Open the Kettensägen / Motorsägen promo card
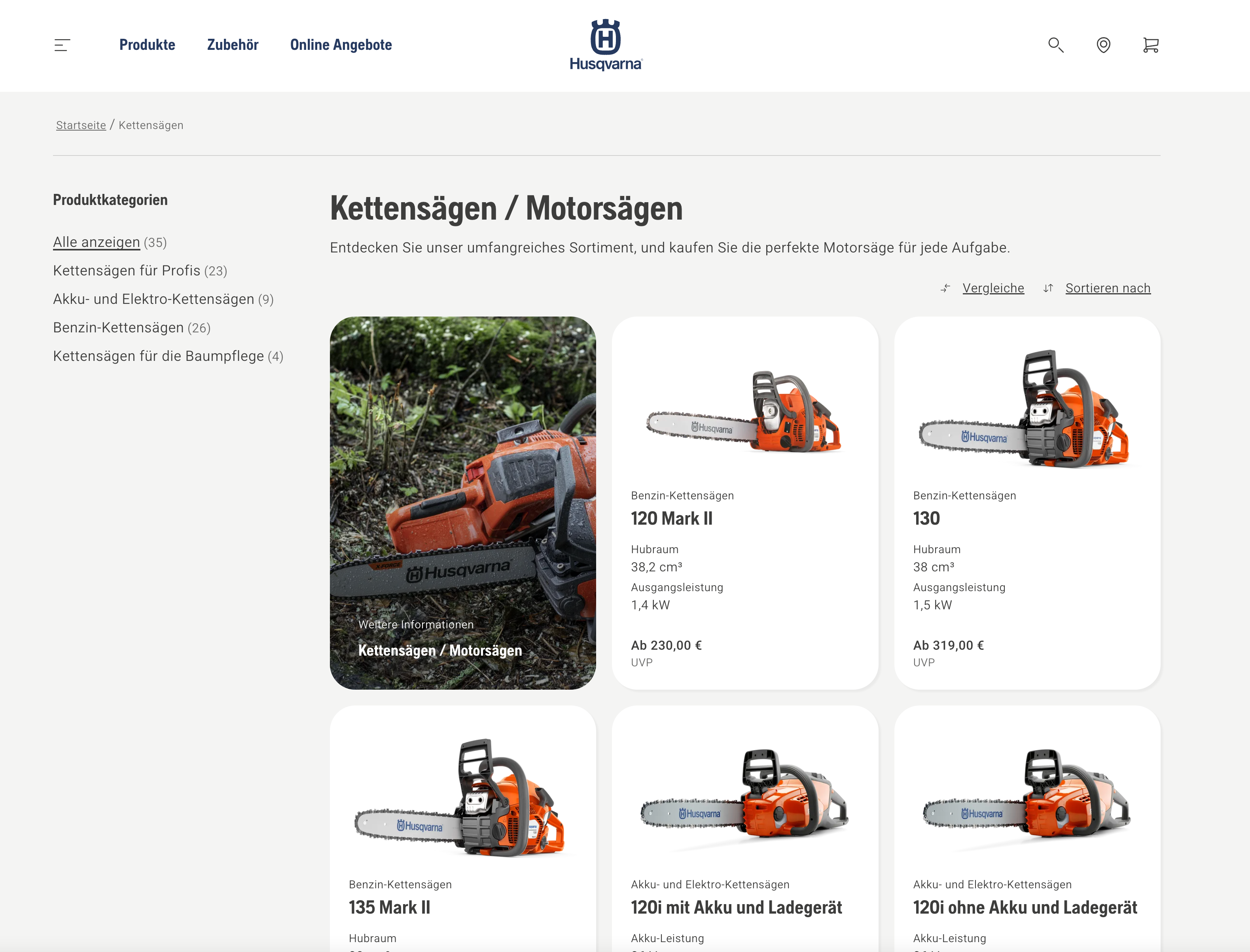The height and width of the screenshot is (952, 1250). pyautogui.click(x=463, y=503)
